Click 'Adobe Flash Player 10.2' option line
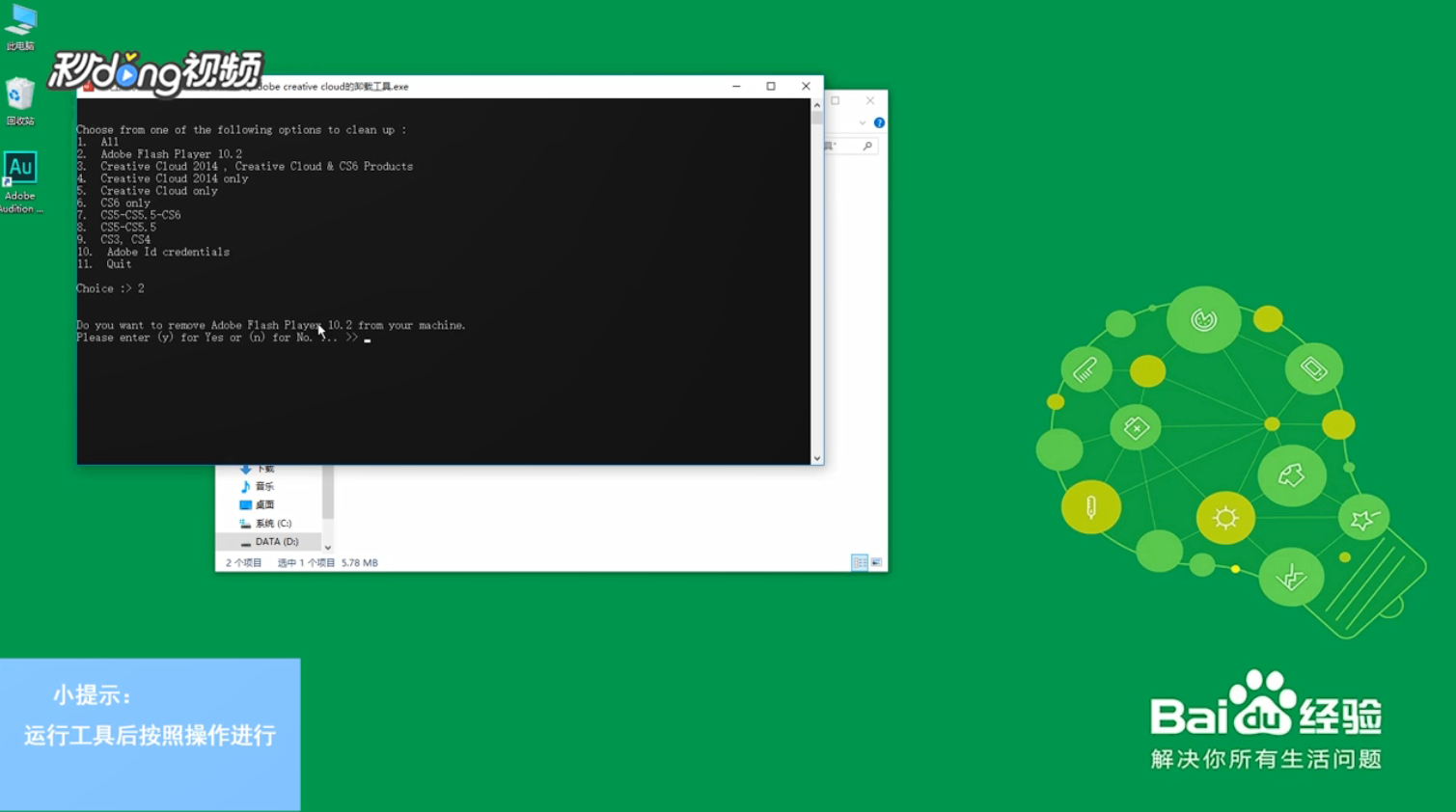 click(x=159, y=154)
